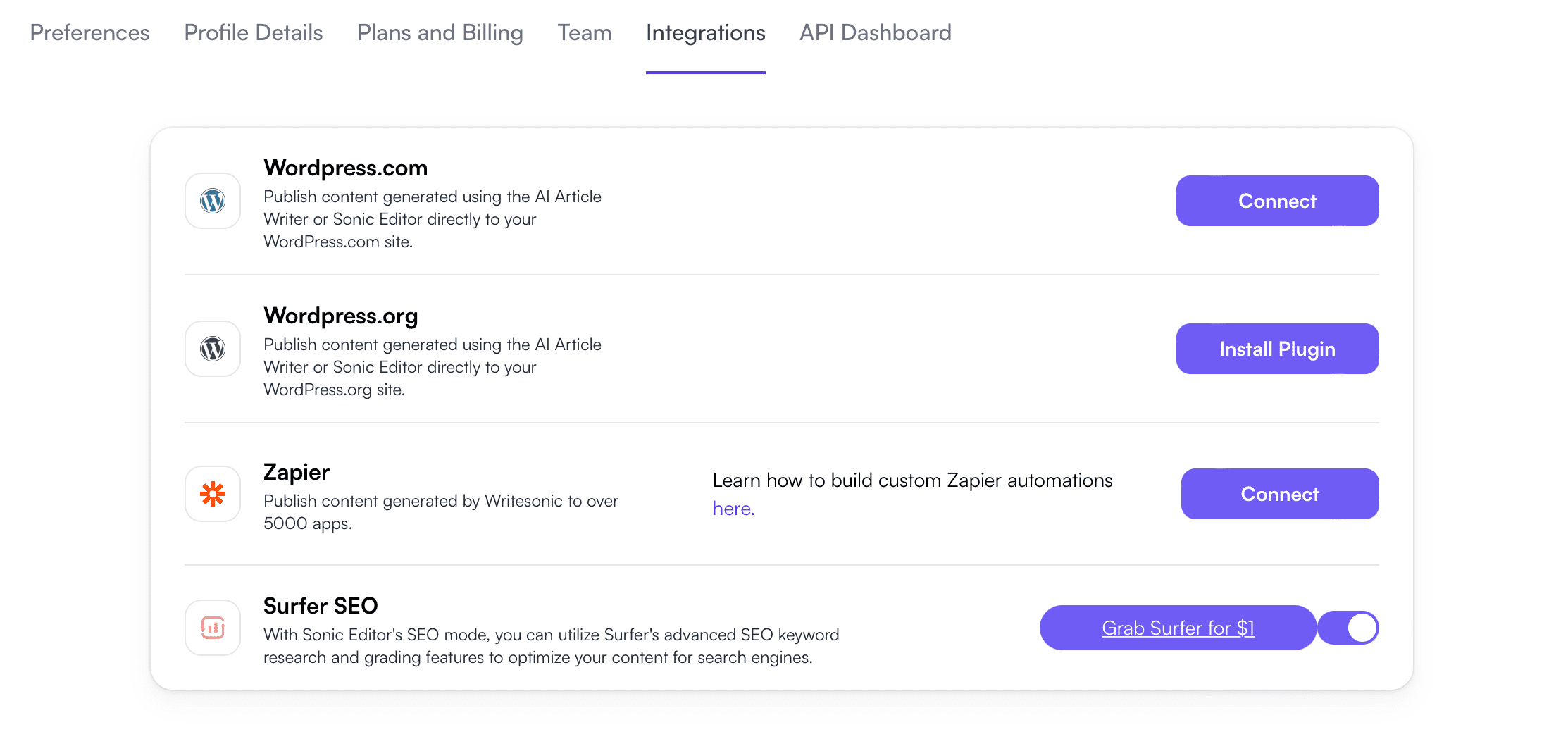The width and height of the screenshot is (1568, 751).
Task: Click the Wordpress.org logo icon
Action: [x=213, y=349]
